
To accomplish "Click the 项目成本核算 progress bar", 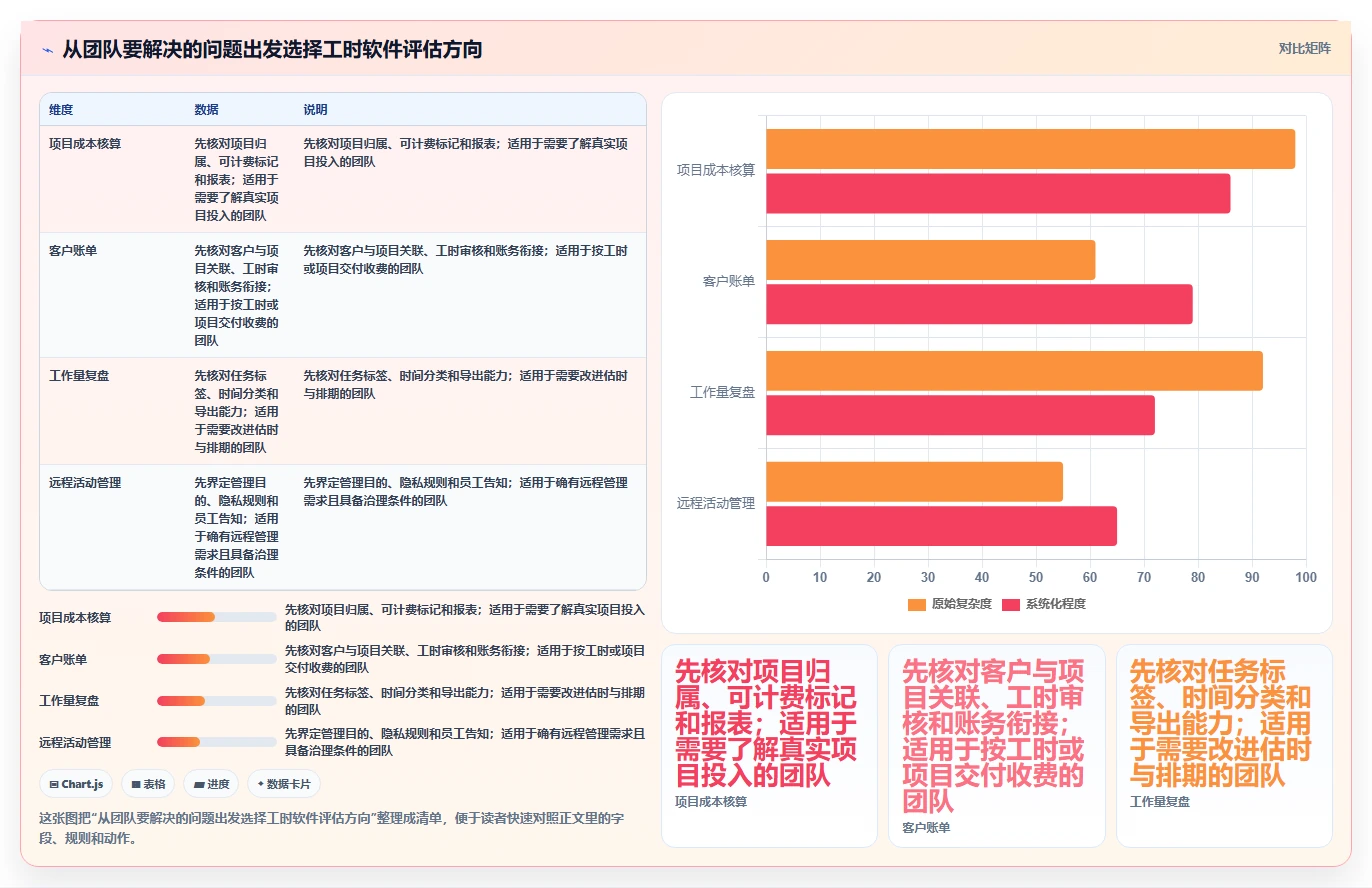I will coord(216,617).
